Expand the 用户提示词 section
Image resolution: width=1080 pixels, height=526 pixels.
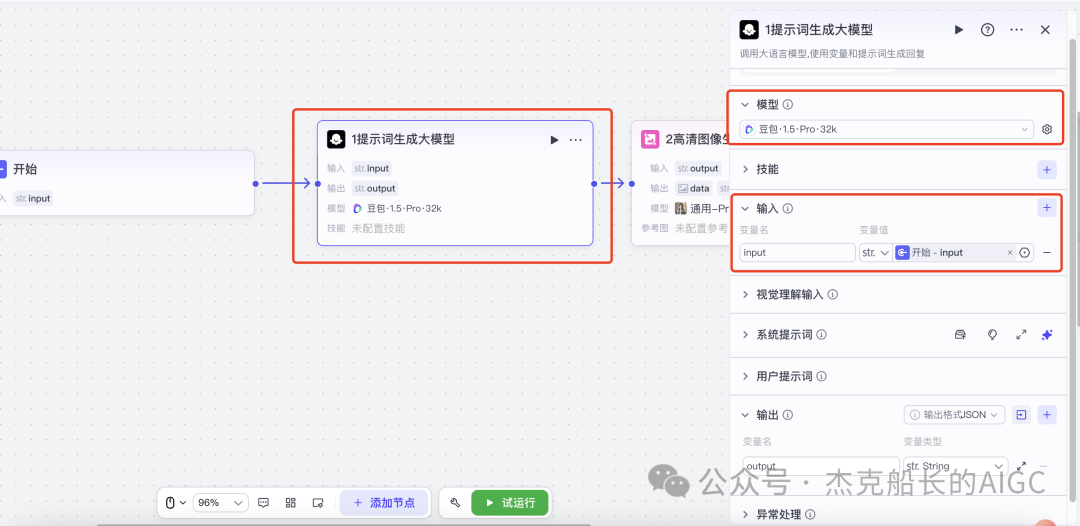745,377
